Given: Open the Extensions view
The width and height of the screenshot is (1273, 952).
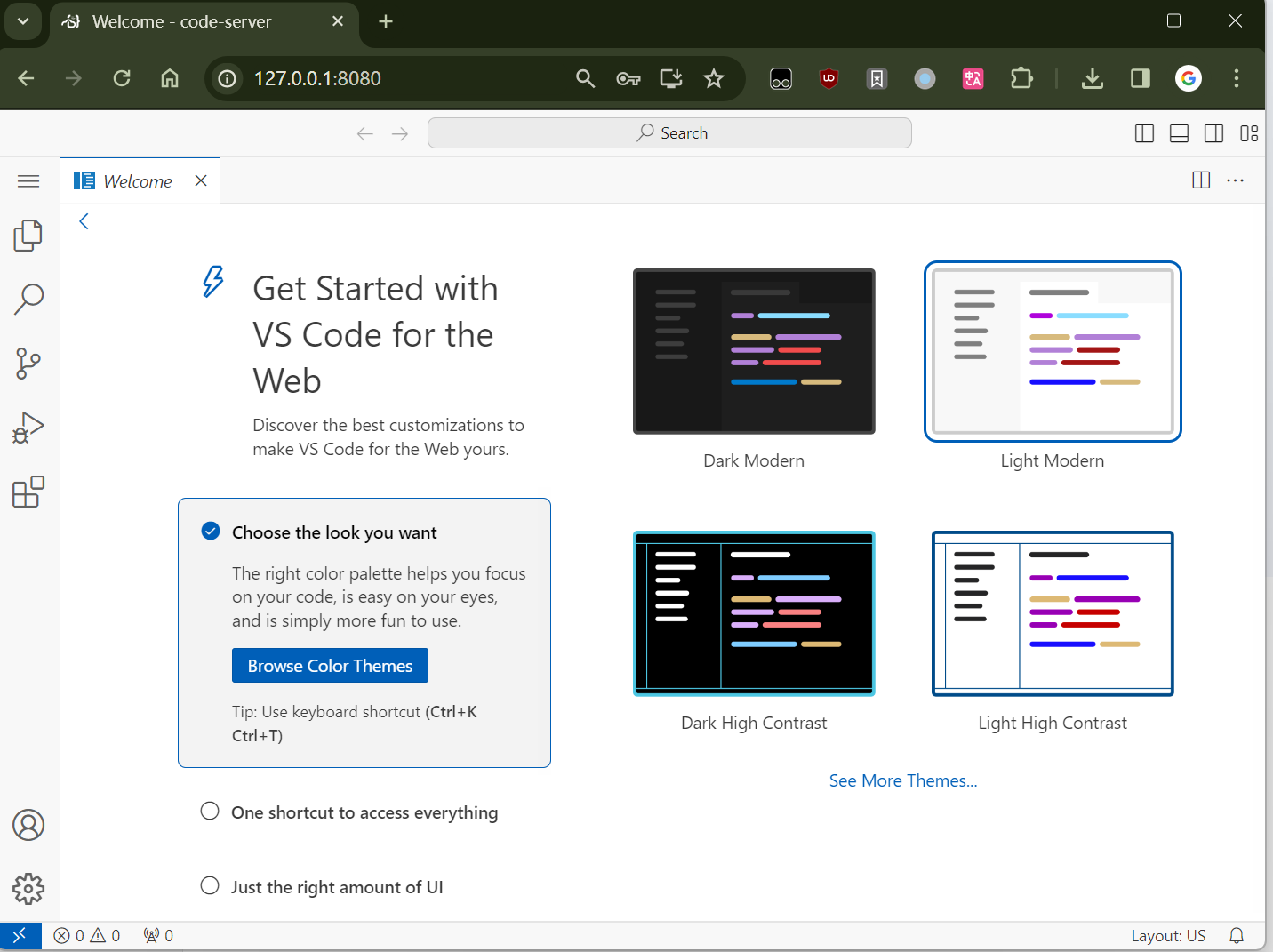Looking at the screenshot, I should [x=28, y=492].
